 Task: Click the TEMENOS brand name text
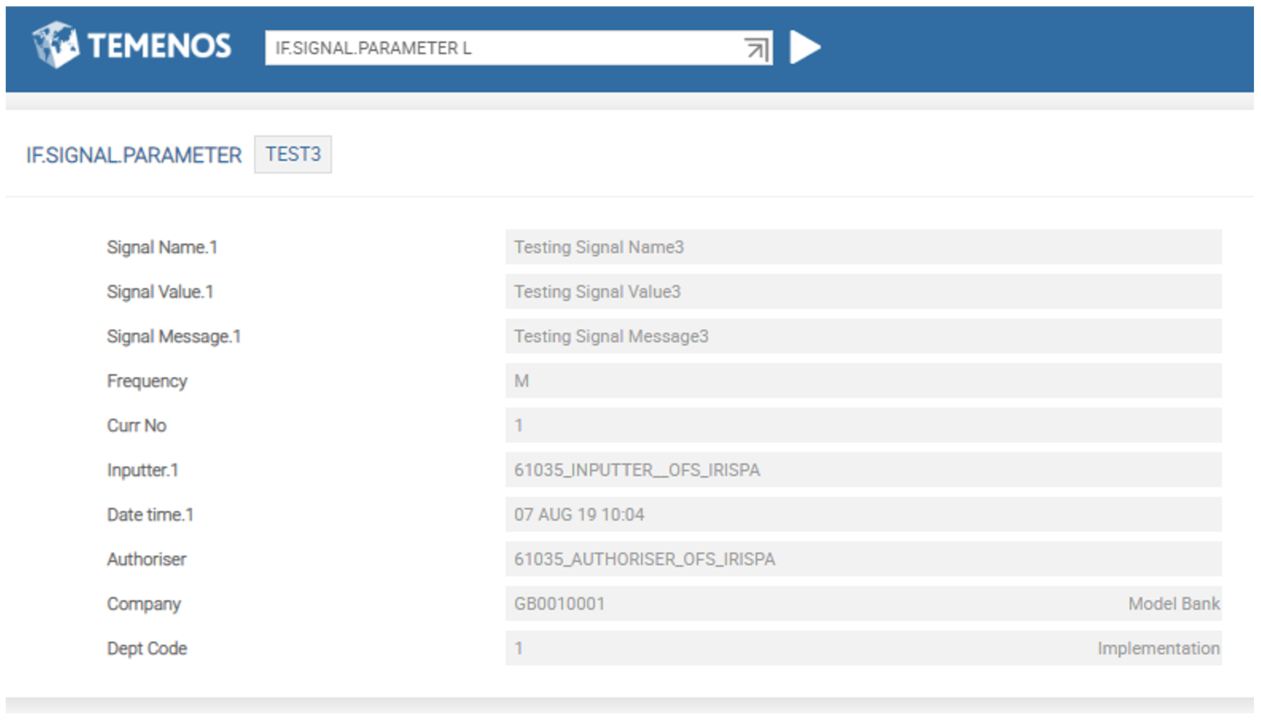coord(159,46)
